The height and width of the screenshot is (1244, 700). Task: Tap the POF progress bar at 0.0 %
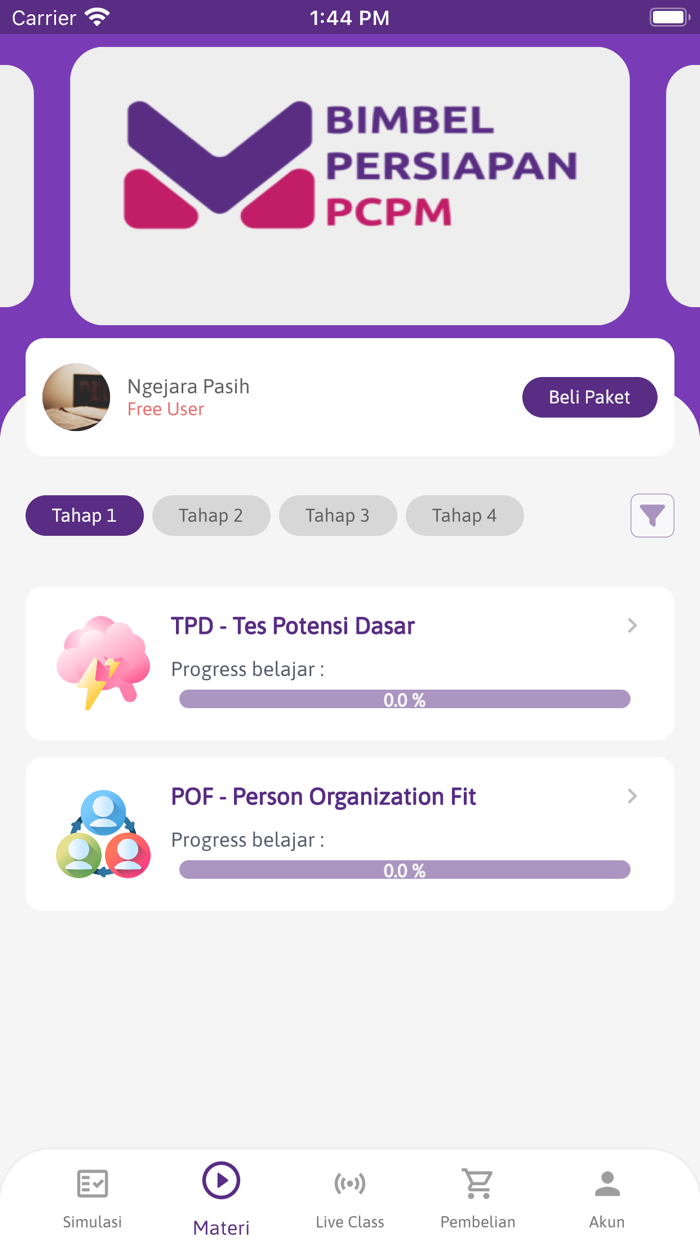point(405,870)
